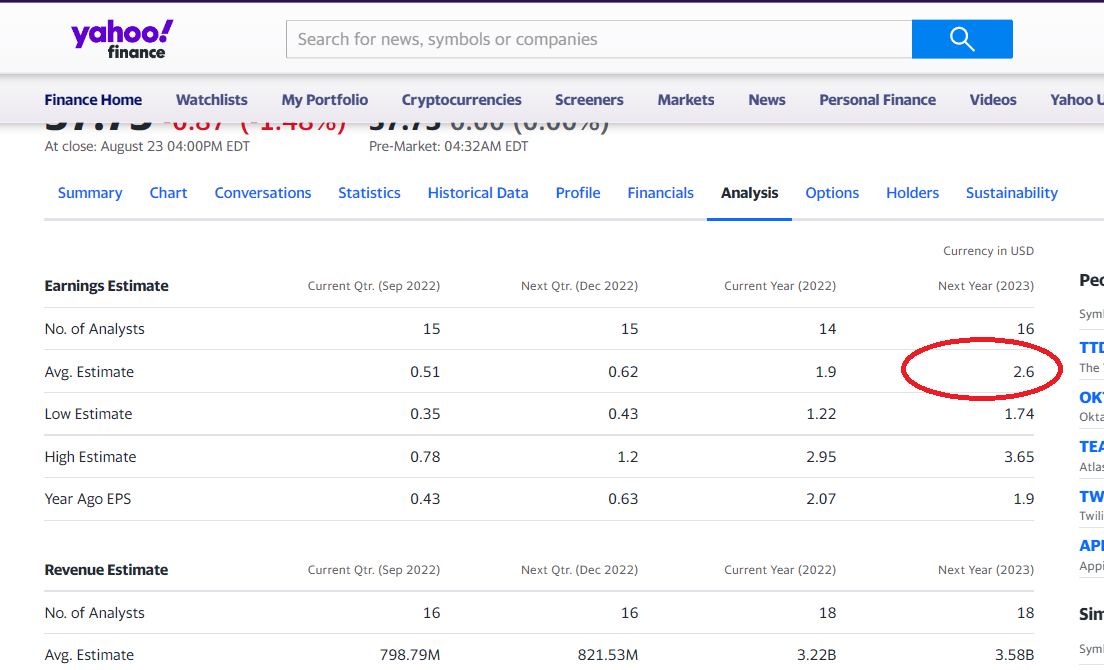This screenshot has height=670, width=1104.
Task: Open the Statistics tab
Action: coord(369,192)
